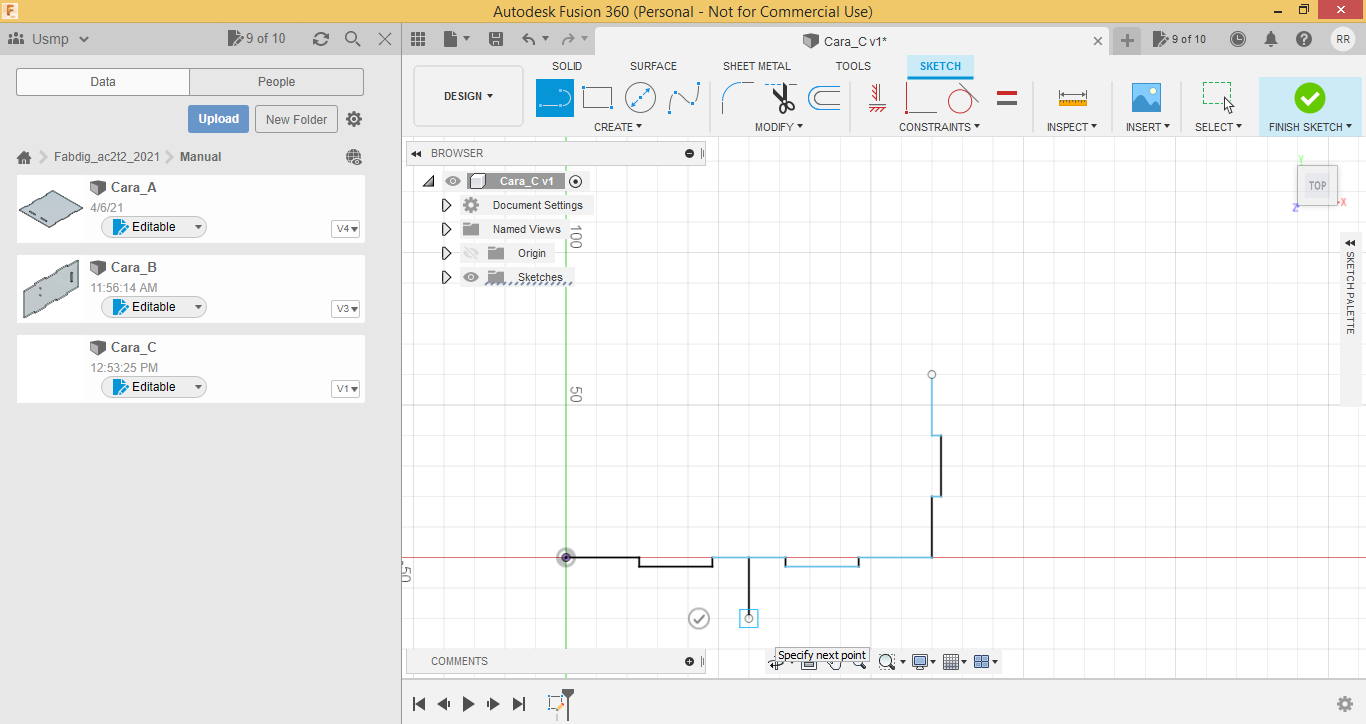Switch to the SURFACE tab

coord(653,66)
